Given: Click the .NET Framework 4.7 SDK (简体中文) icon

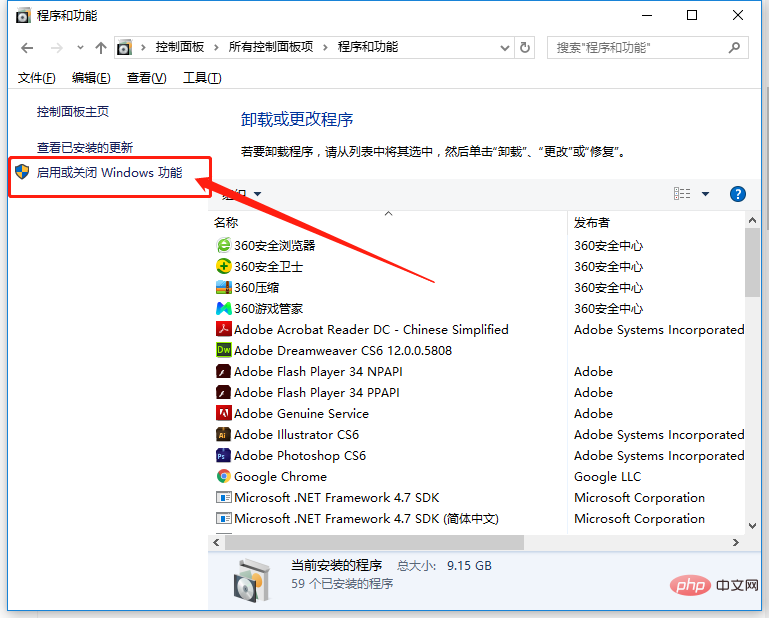Looking at the screenshot, I should 224,518.
